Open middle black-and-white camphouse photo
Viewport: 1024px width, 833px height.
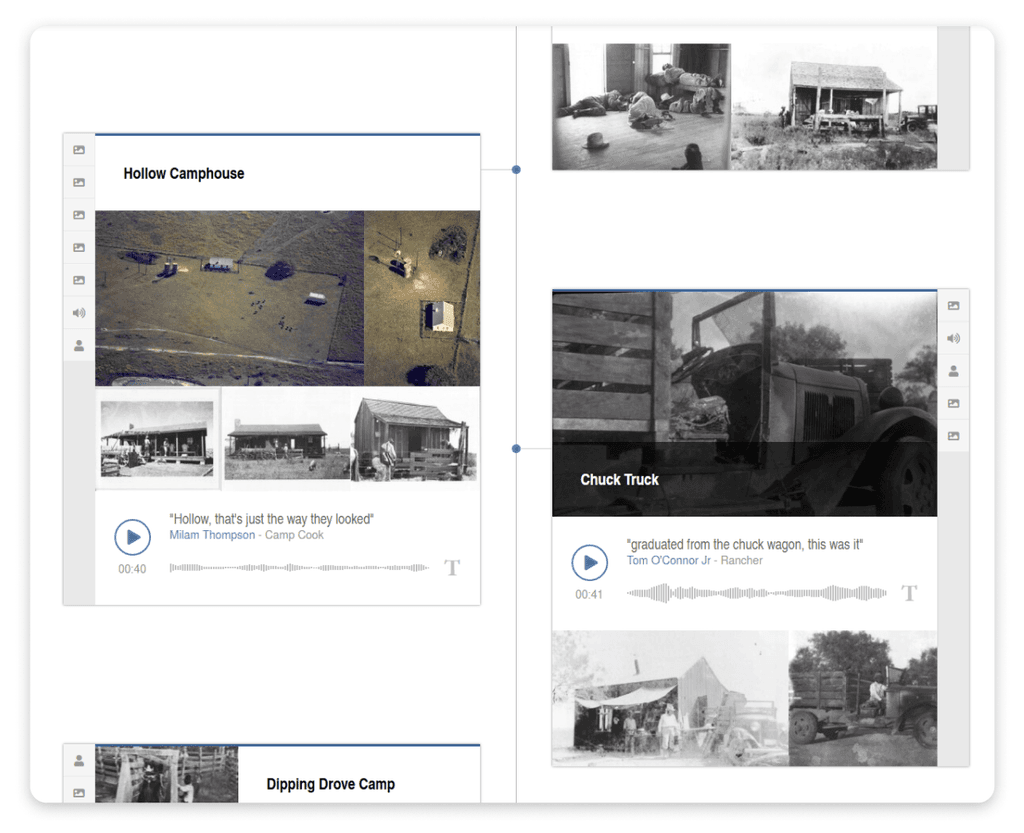287,439
